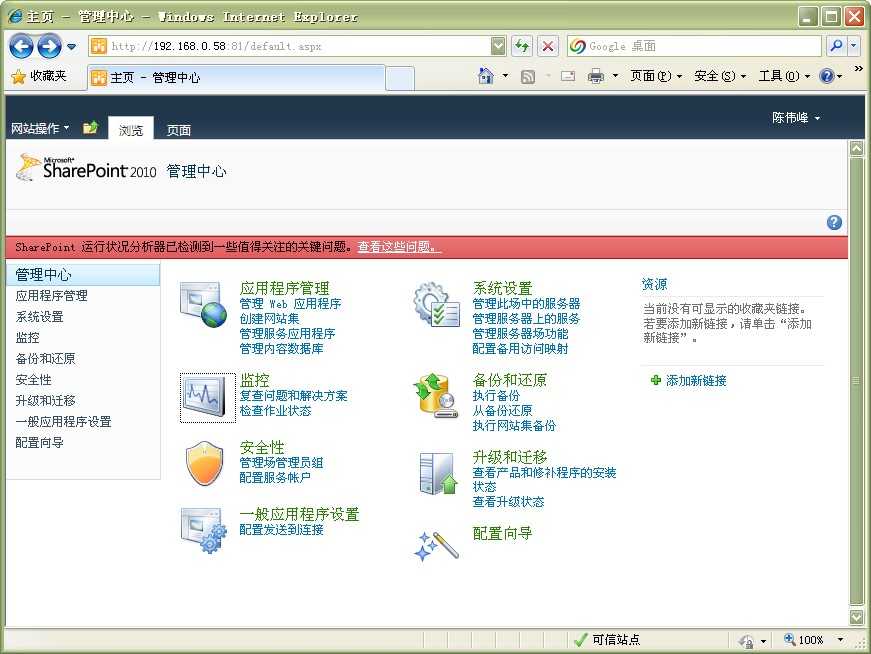Viewport: 871px width, 654px height.
Task: Expand the address bar history dropdown
Action: point(498,46)
